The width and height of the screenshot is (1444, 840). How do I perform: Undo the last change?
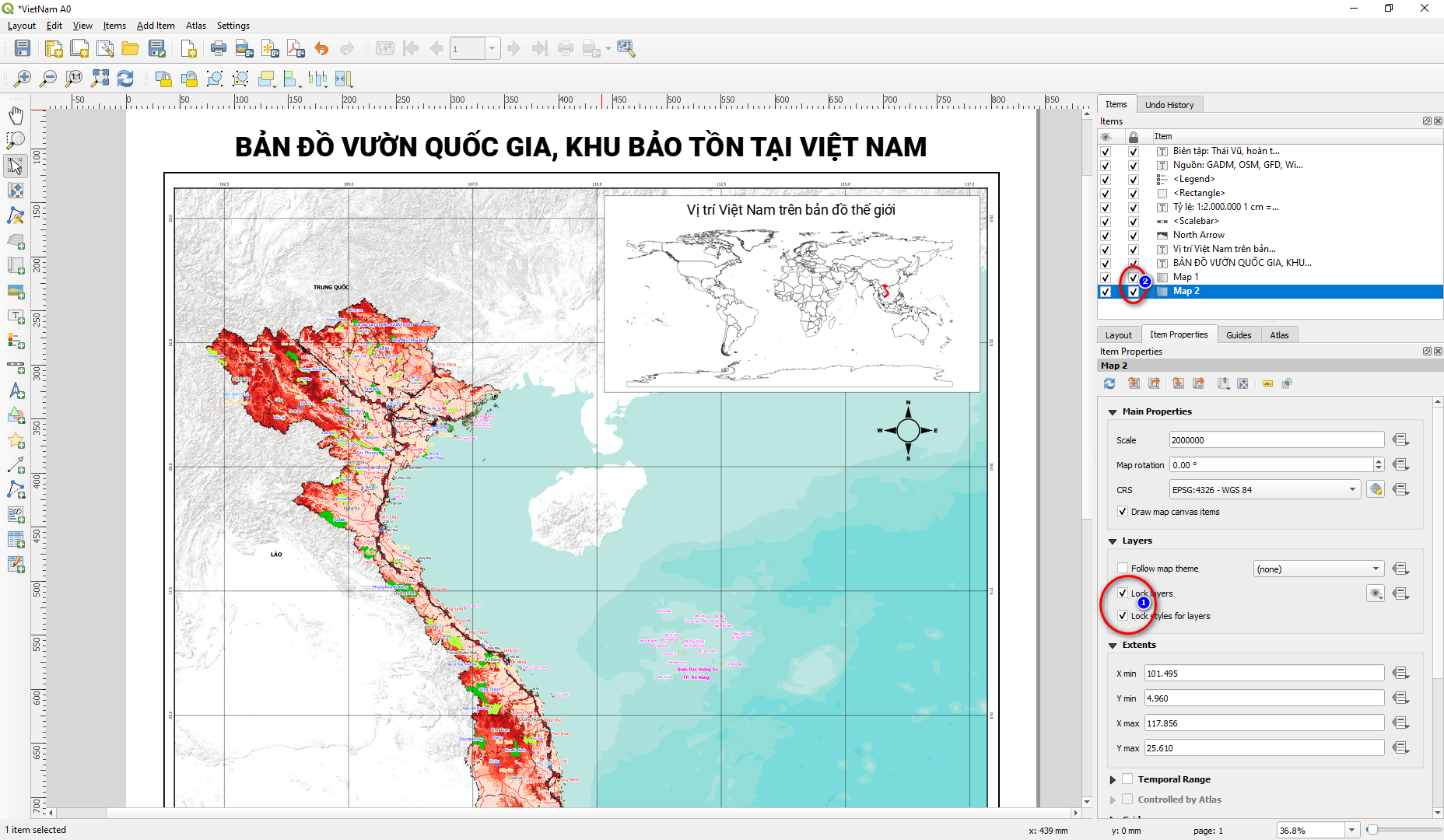tap(321, 49)
